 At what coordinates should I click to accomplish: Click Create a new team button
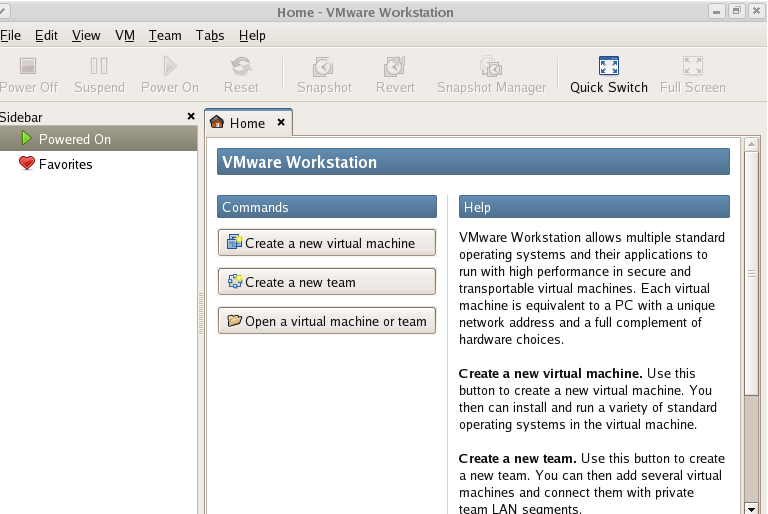point(327,282)
